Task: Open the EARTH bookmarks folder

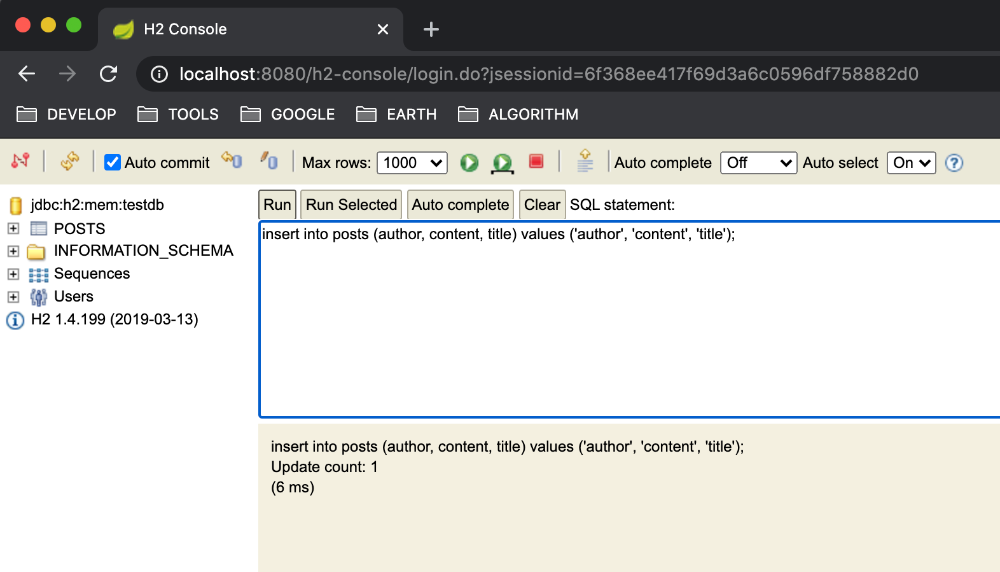Action: 397,115
